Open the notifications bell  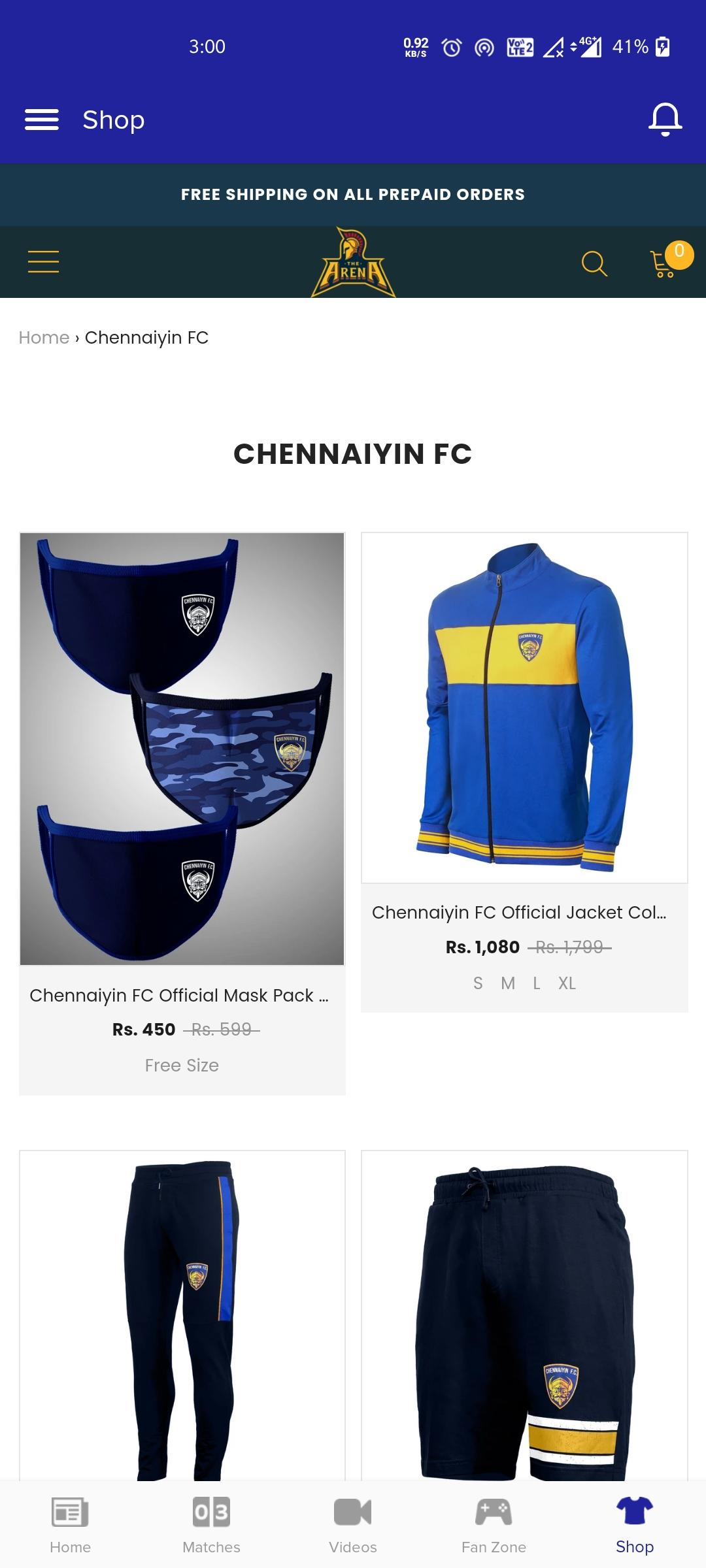click(665, 120)
